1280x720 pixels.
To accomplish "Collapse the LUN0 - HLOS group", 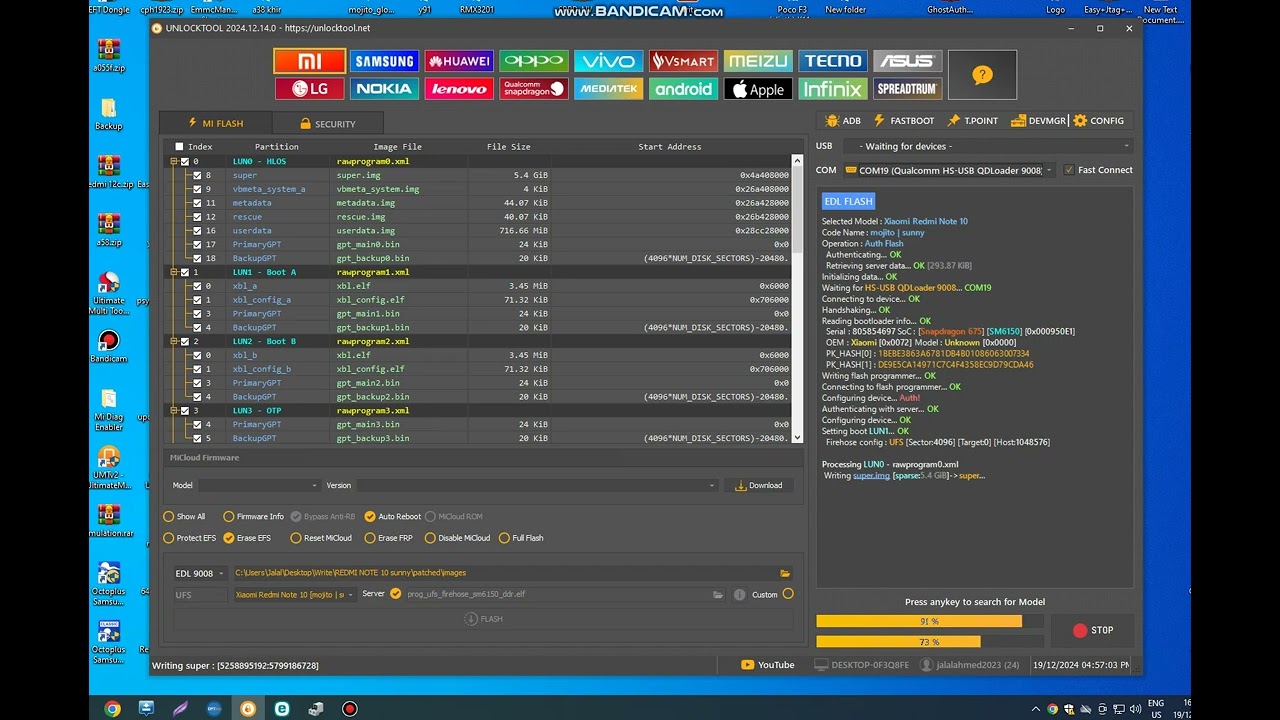I will point(174,161).
